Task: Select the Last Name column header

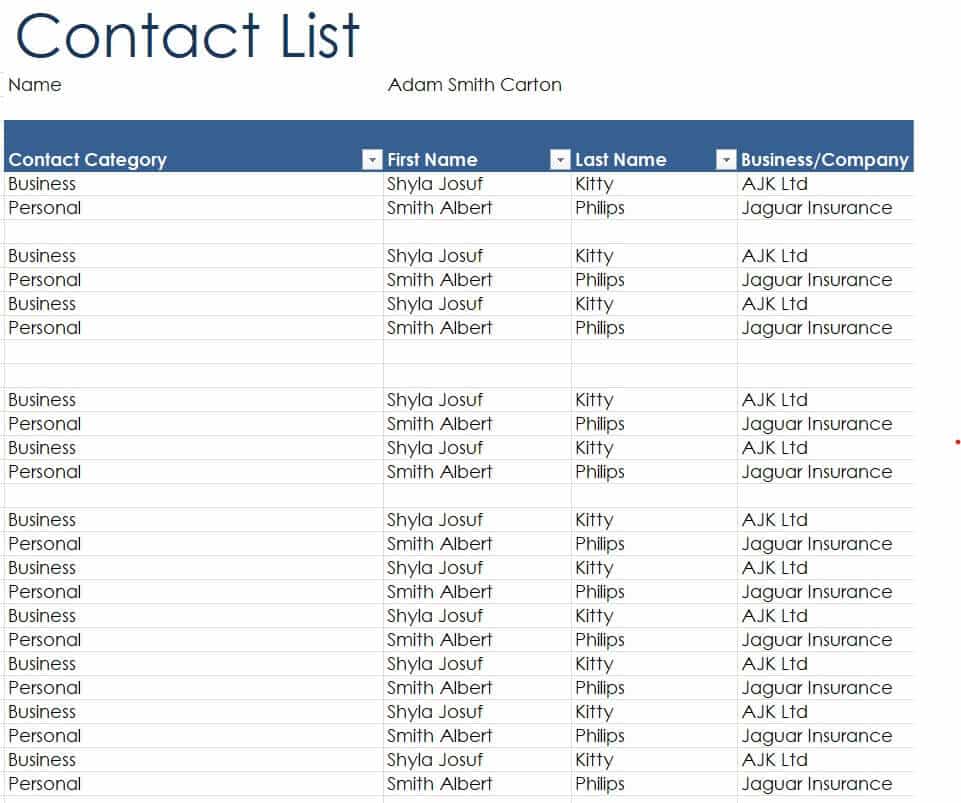Action: (x=620, y=160)
